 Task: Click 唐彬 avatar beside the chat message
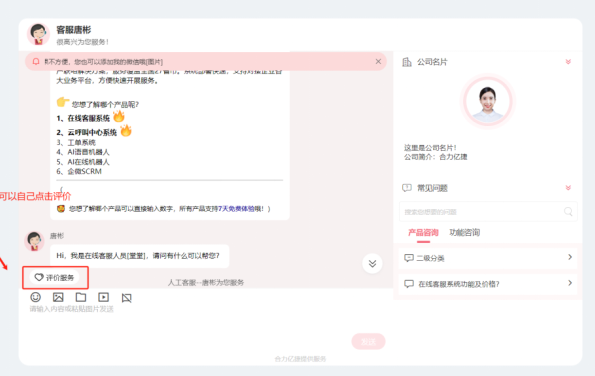(x=34, y=241)
